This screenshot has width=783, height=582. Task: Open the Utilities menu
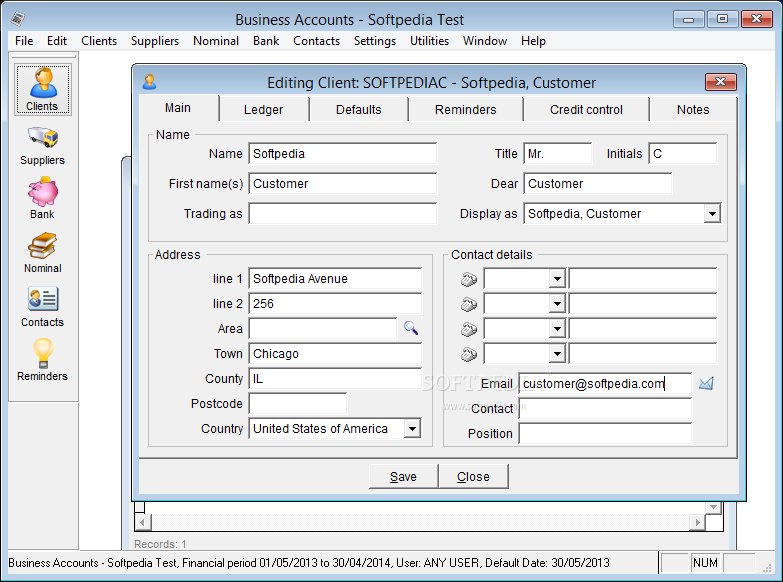pyautogui.click(x=429, y=41)
